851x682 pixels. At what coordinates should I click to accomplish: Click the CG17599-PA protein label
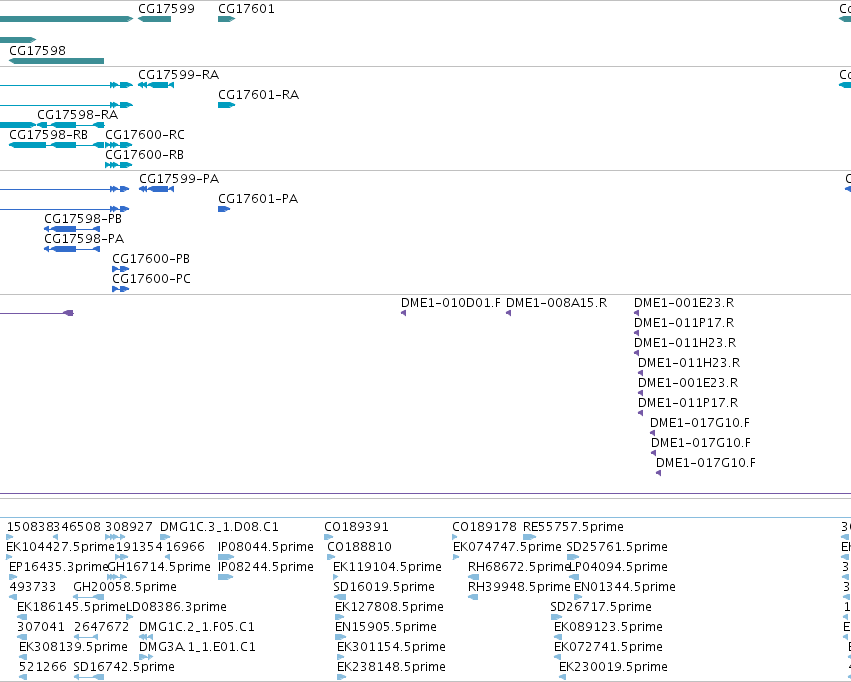(x=179, y=179)
